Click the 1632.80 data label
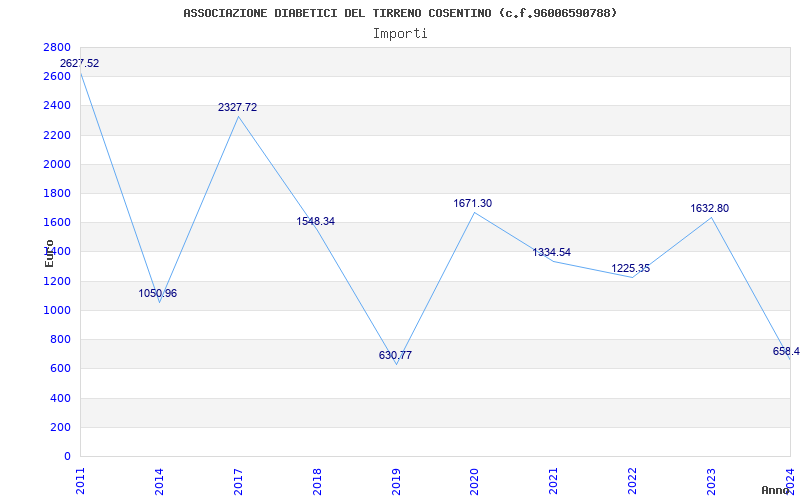 710,208
